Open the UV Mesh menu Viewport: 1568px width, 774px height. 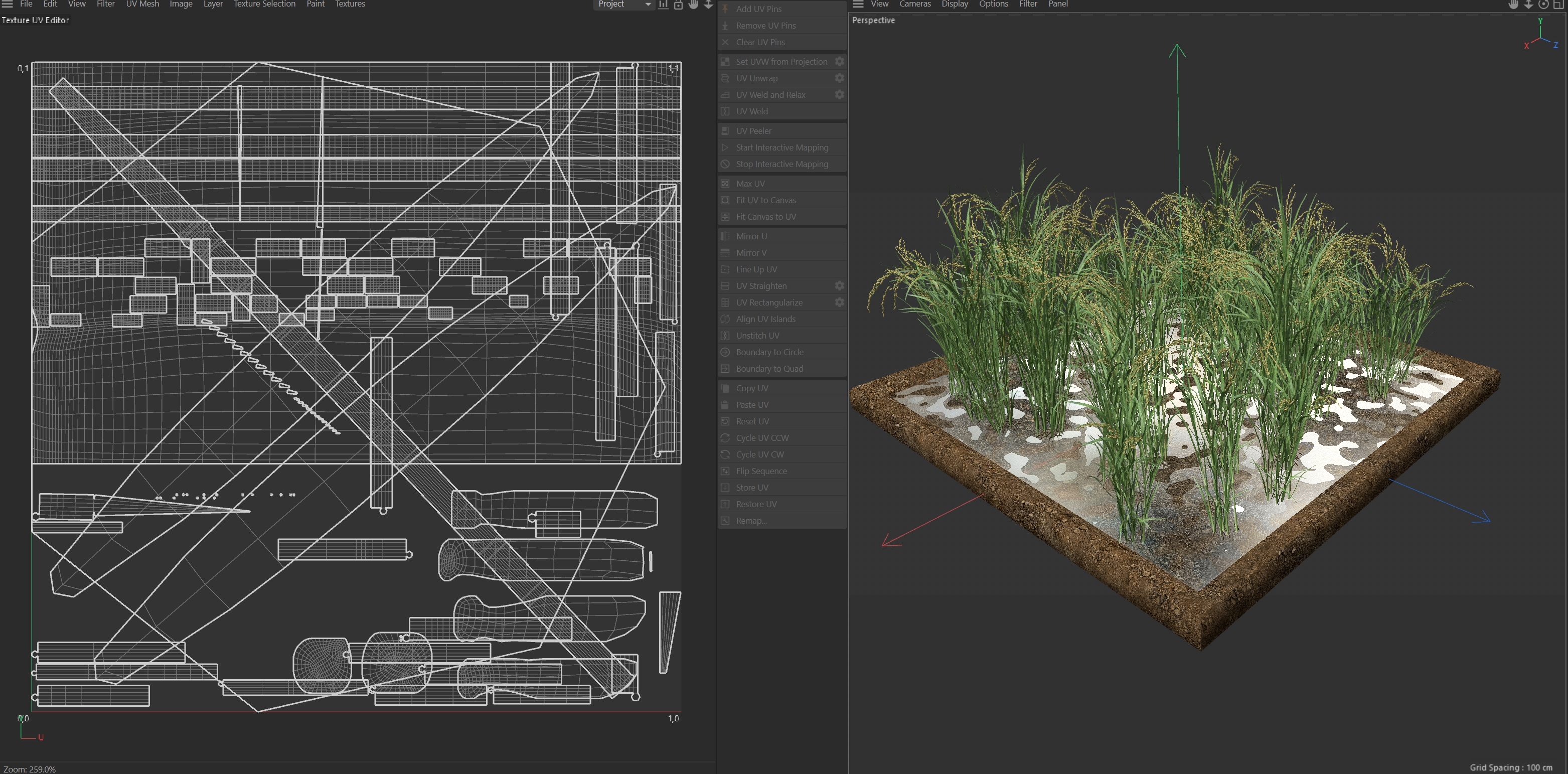click(x=142, y=4)
